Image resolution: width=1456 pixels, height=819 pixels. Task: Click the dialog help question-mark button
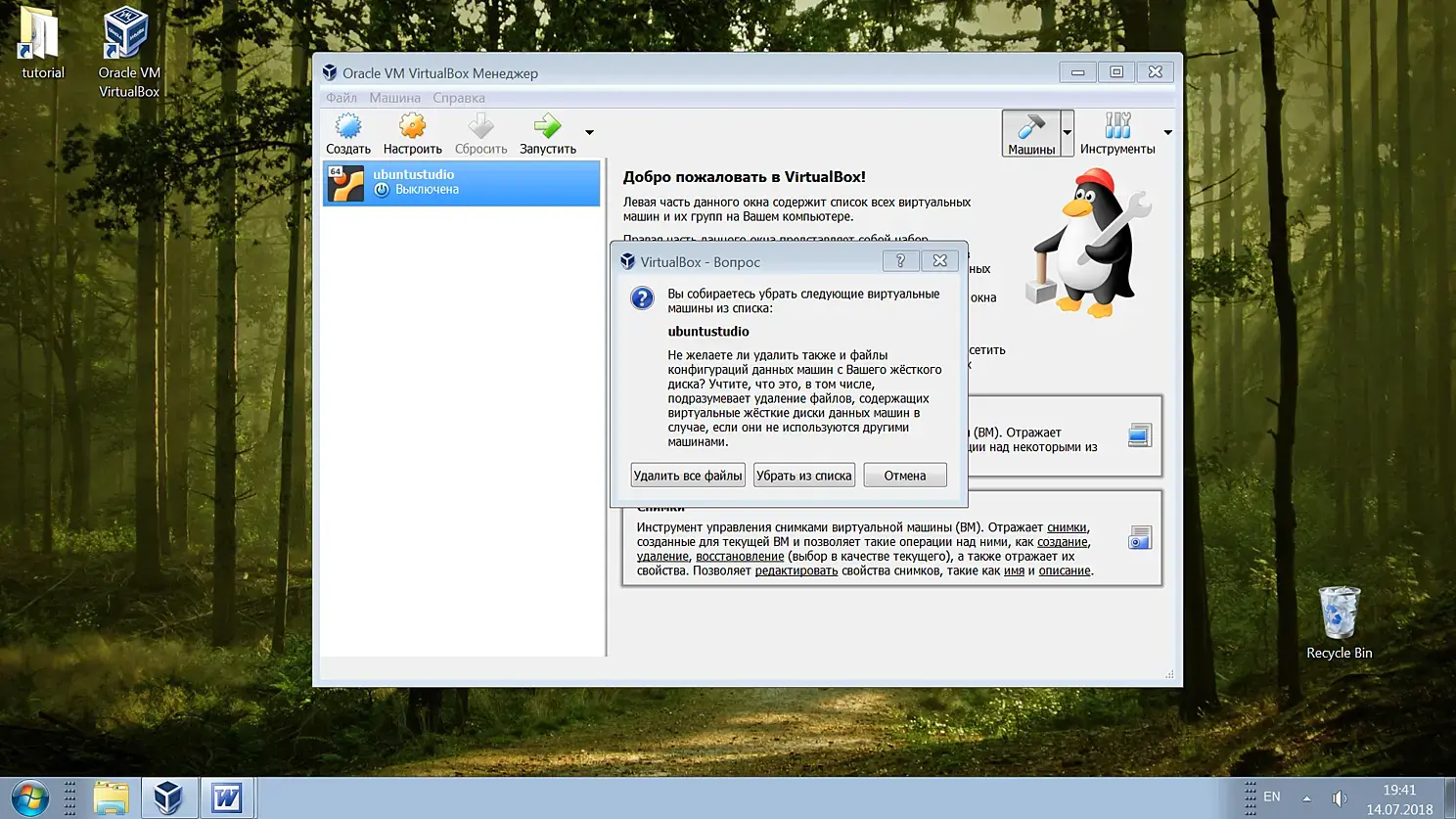(900, 261)
